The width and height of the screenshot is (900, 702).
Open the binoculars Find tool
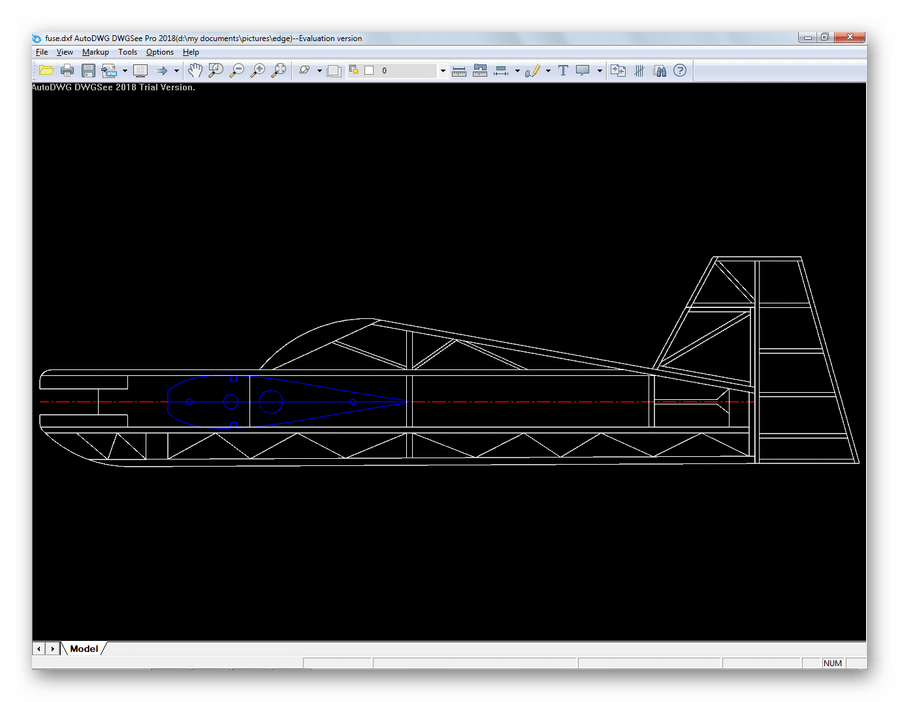click(x=659, y=71)
